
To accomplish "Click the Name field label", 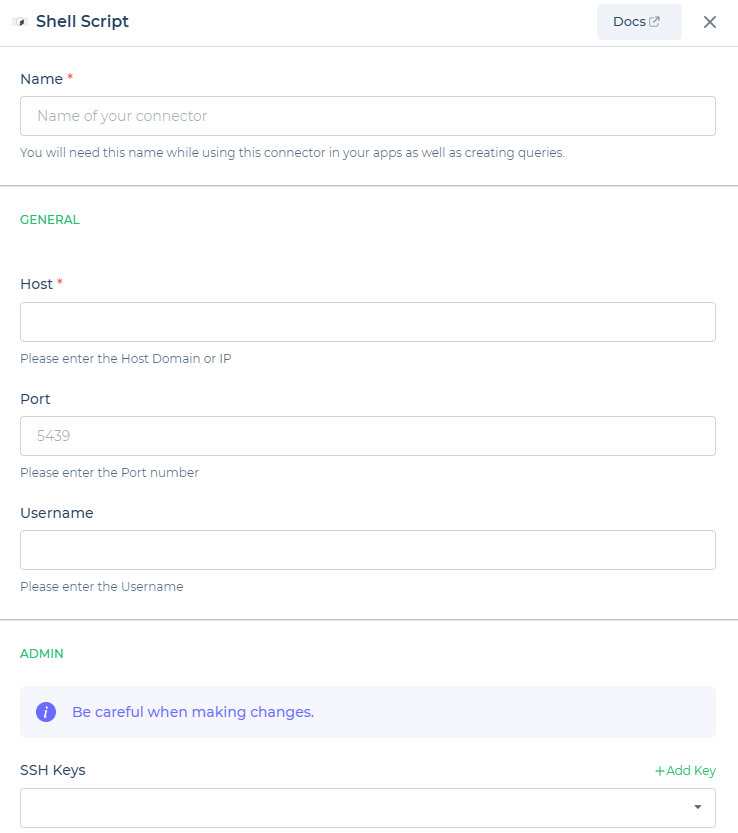I will (x=41, y=79).
